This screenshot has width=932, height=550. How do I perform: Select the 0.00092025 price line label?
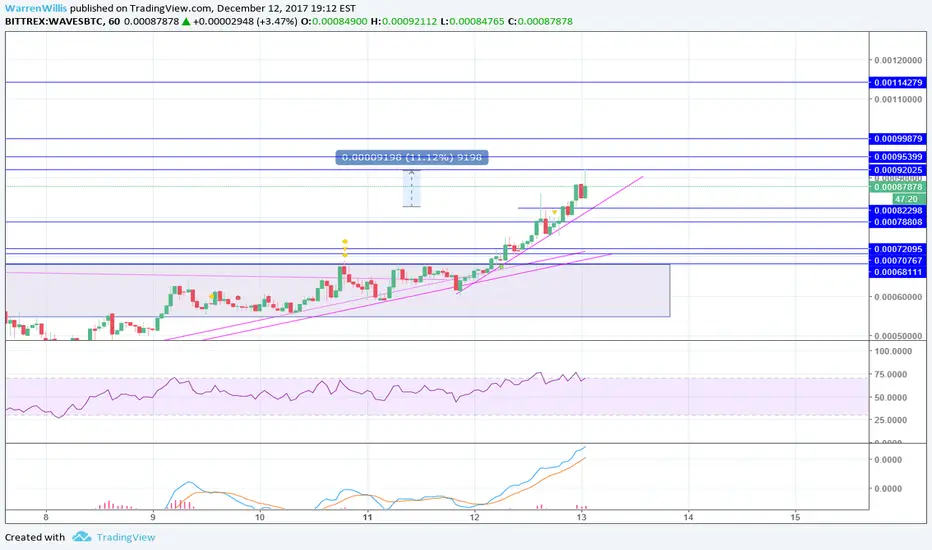tap(898, 170)
